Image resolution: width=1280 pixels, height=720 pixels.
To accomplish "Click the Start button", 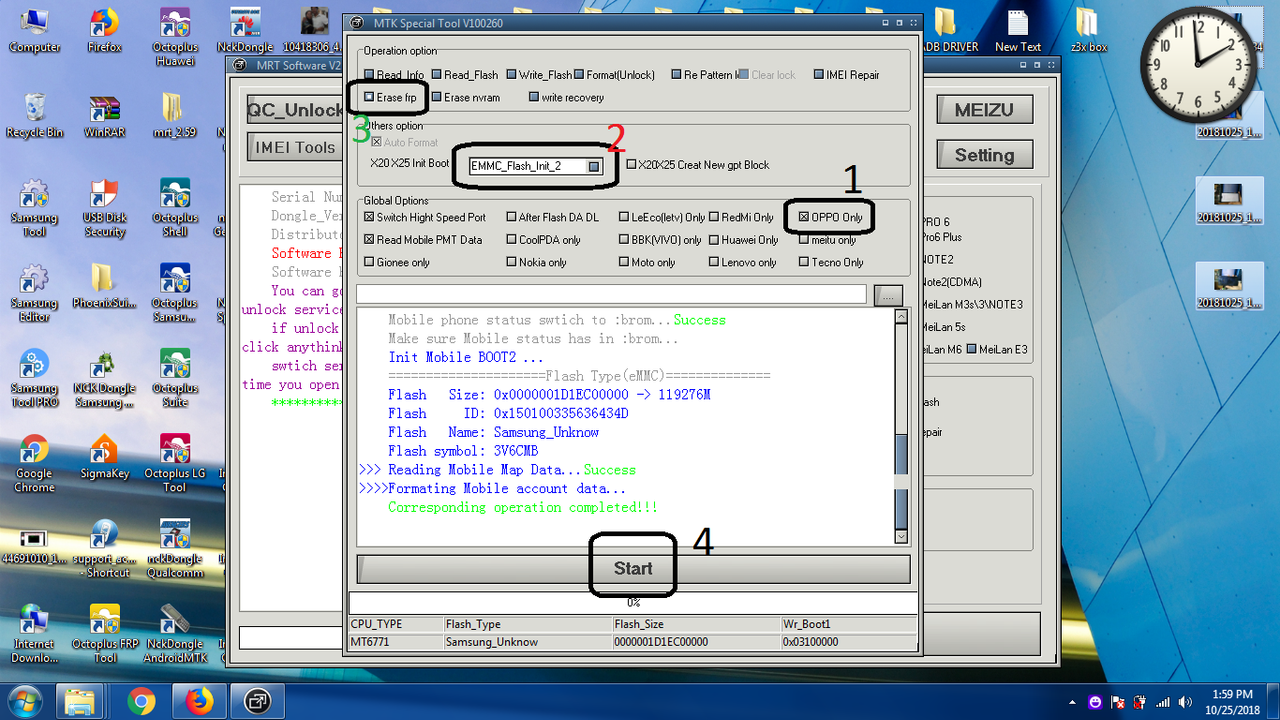I will pyautogui.click(x=633, y=569).
